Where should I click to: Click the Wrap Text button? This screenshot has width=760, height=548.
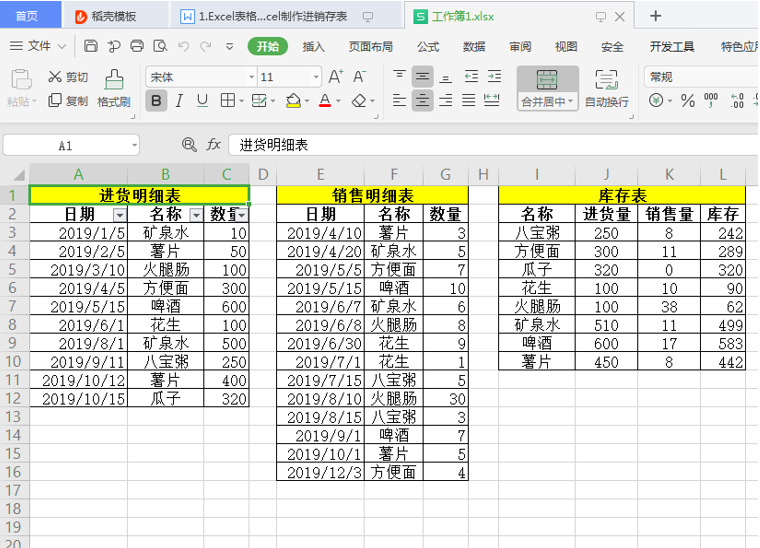coord(607,89)
